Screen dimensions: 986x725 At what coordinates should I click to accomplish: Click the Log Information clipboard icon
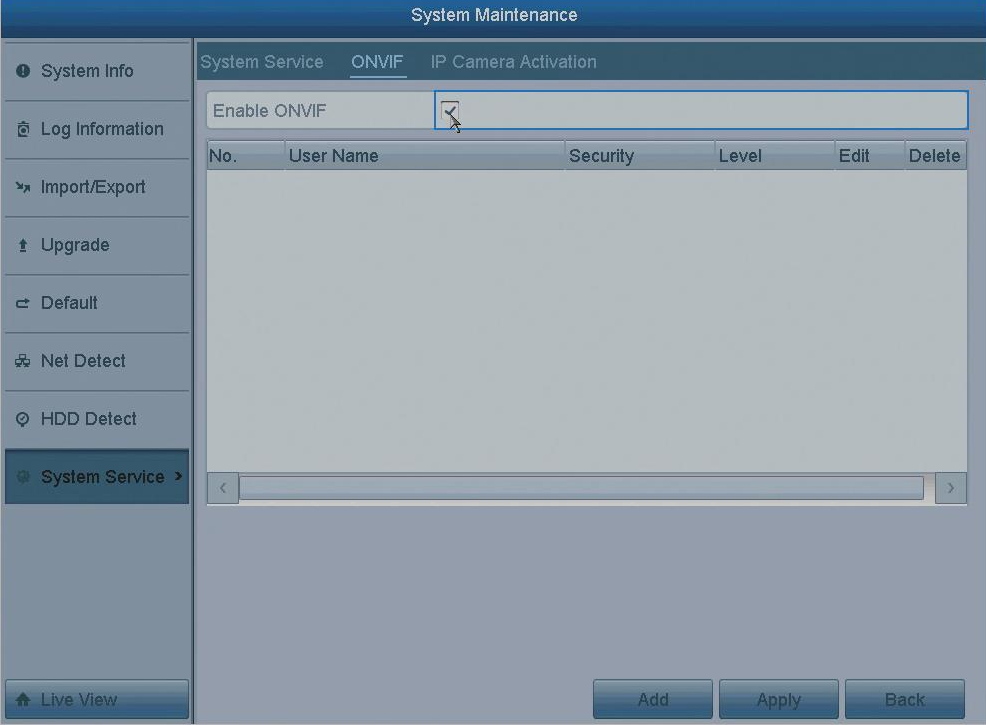(x=23, y=130)
